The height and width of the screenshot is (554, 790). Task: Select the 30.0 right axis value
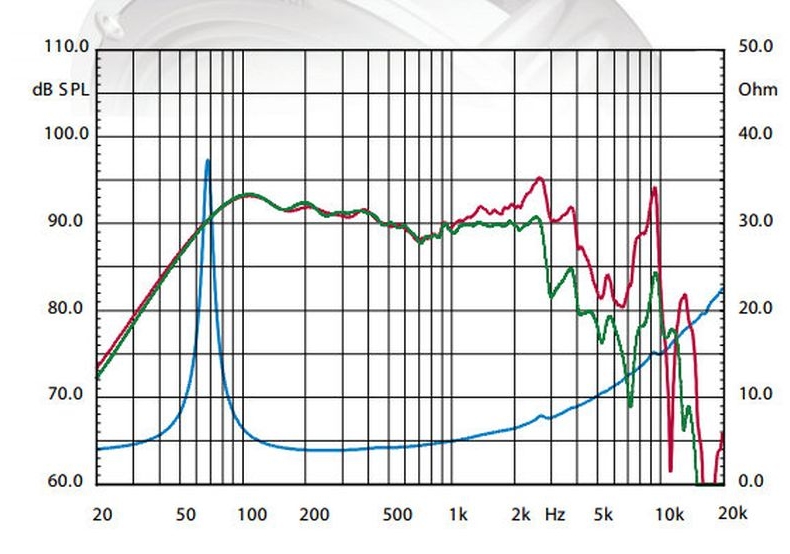[x=756, y=221]
